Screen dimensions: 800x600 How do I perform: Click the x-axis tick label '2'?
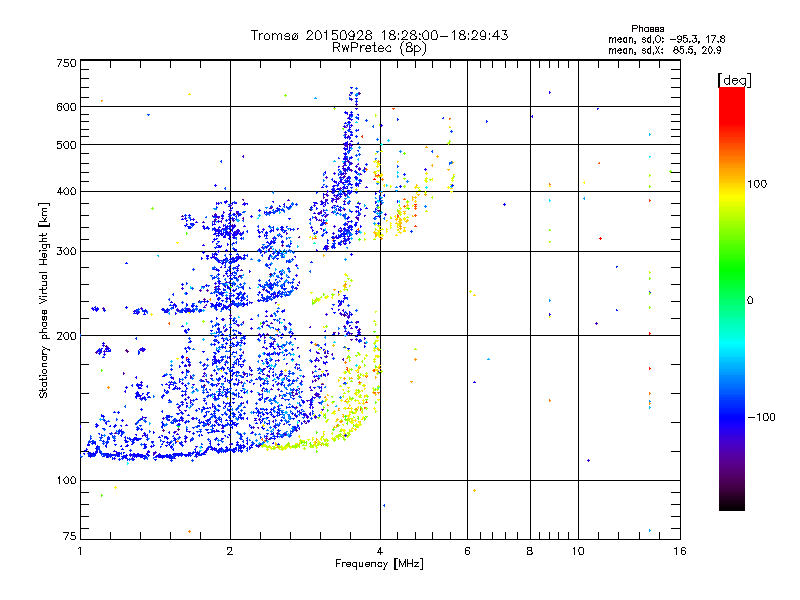[230, 551]
